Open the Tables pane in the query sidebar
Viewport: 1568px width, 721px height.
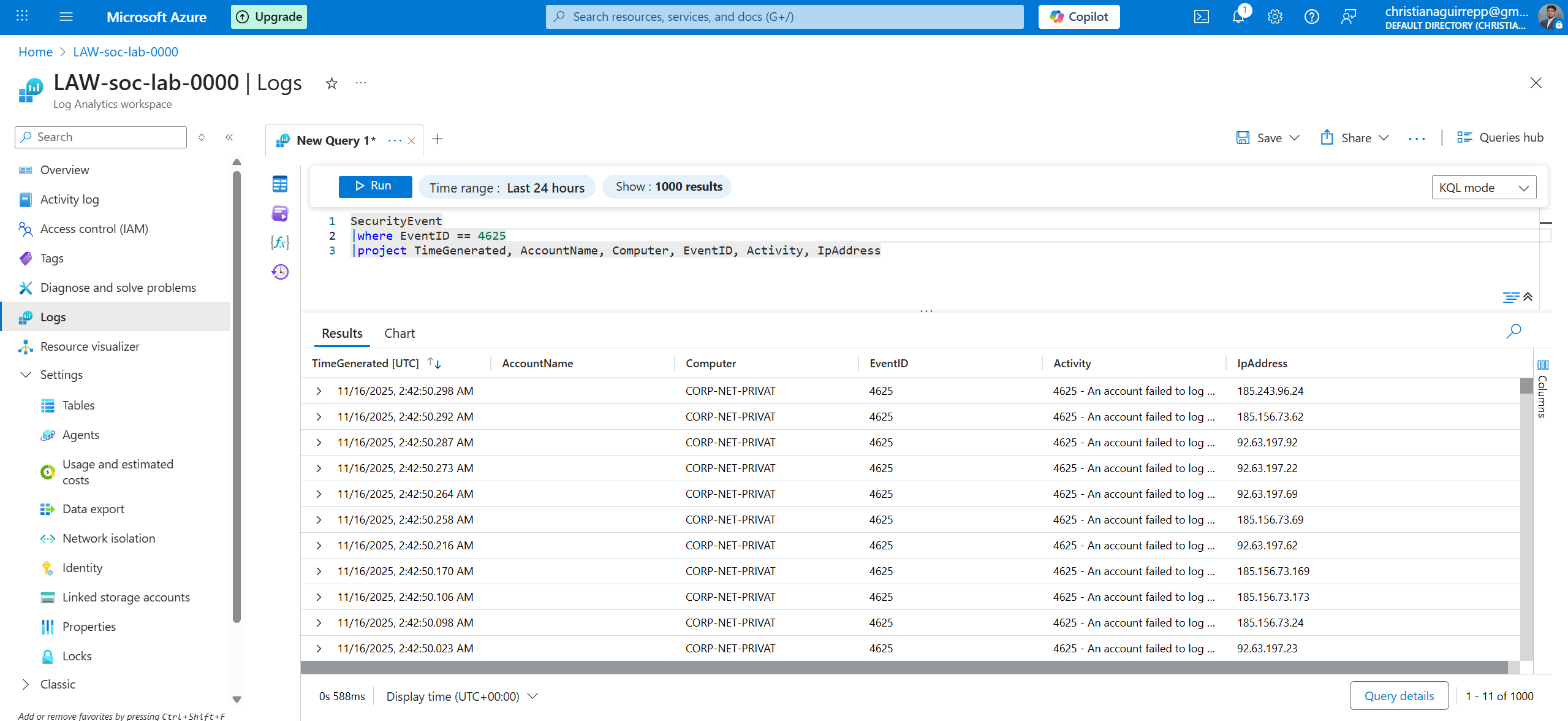[279, 183]
